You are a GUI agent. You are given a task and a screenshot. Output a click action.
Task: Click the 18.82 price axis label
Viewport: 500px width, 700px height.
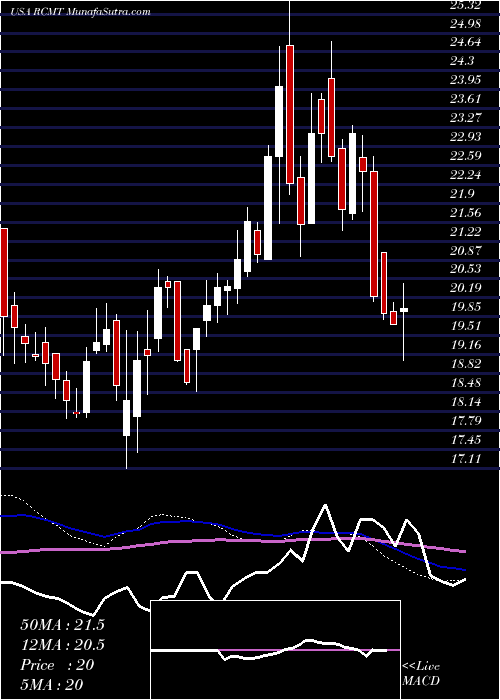point(465,364)
